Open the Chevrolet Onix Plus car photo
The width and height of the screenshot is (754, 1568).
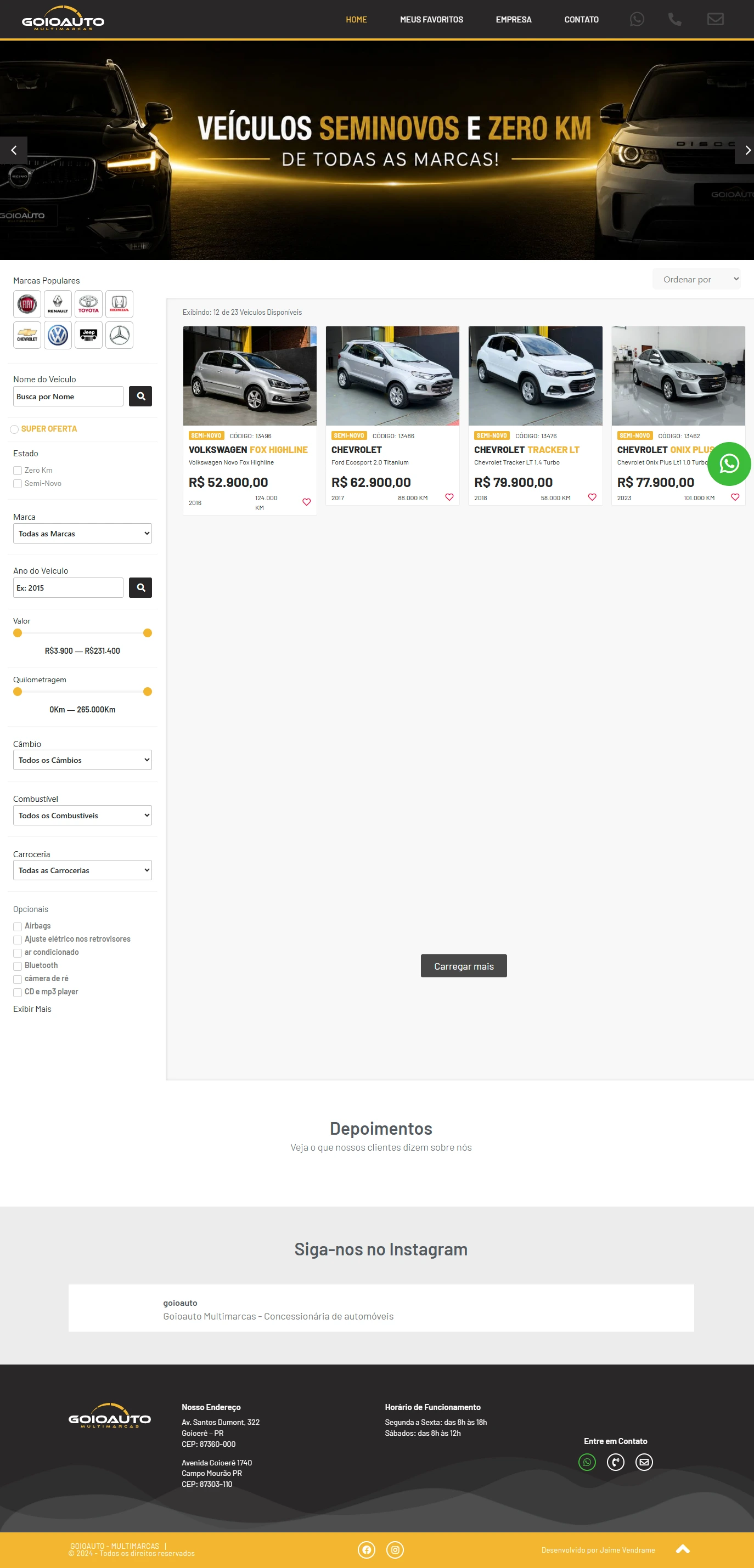coord(678,376)
